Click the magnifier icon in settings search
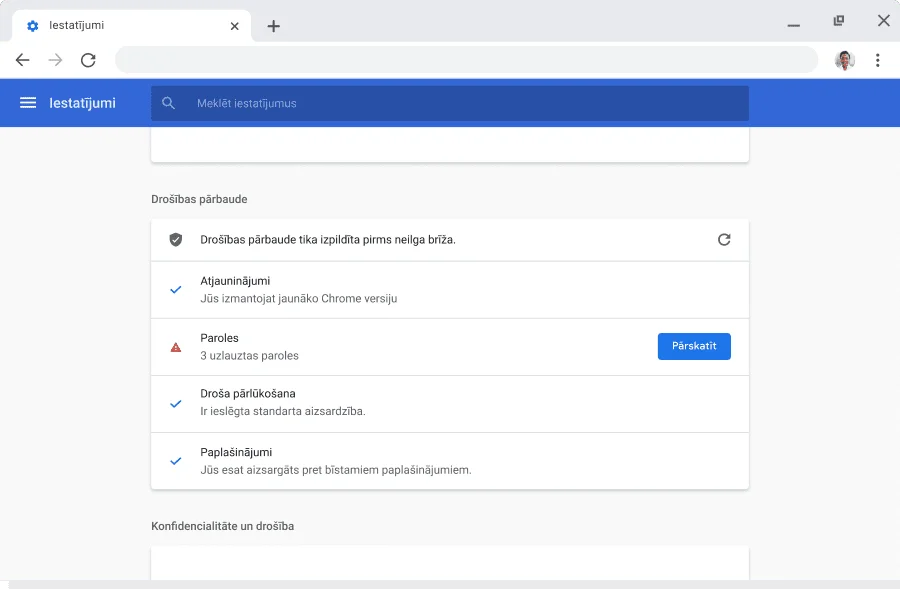The width and height of the screenshot is (900, 591). [x=168, y=103]
